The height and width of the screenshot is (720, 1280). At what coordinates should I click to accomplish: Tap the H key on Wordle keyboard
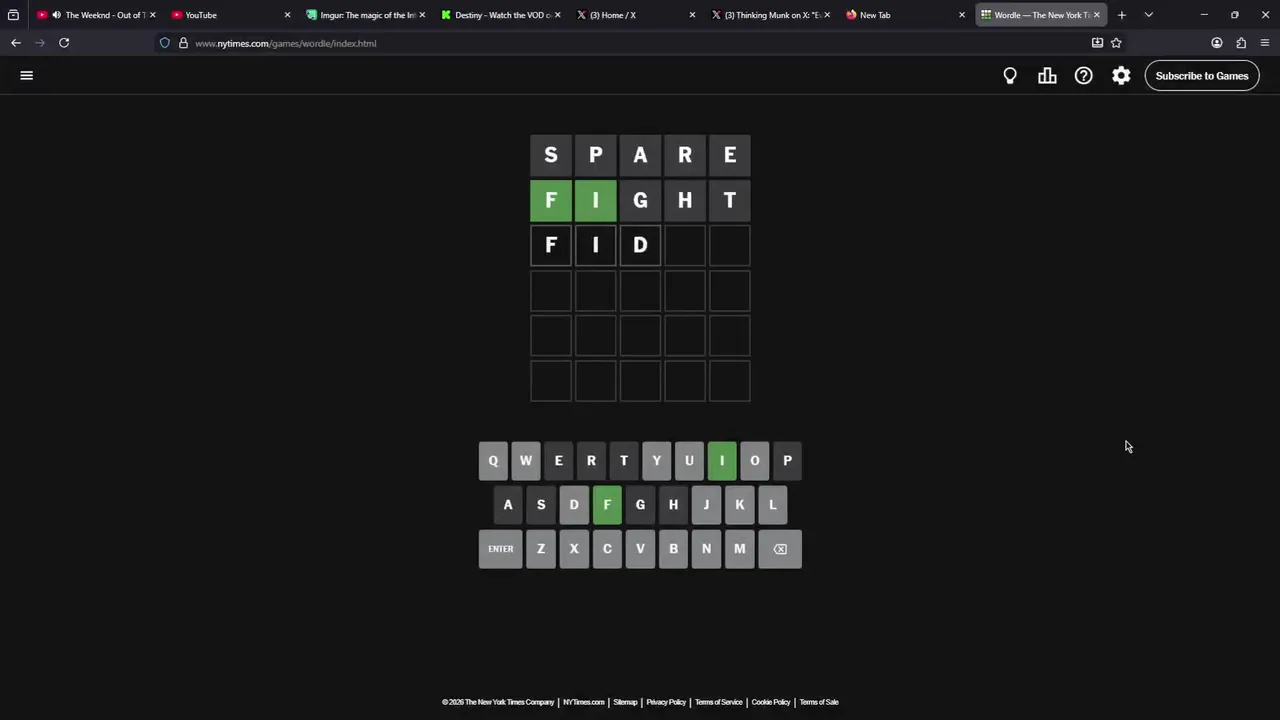pyautogui.click(x=673, y=505)
